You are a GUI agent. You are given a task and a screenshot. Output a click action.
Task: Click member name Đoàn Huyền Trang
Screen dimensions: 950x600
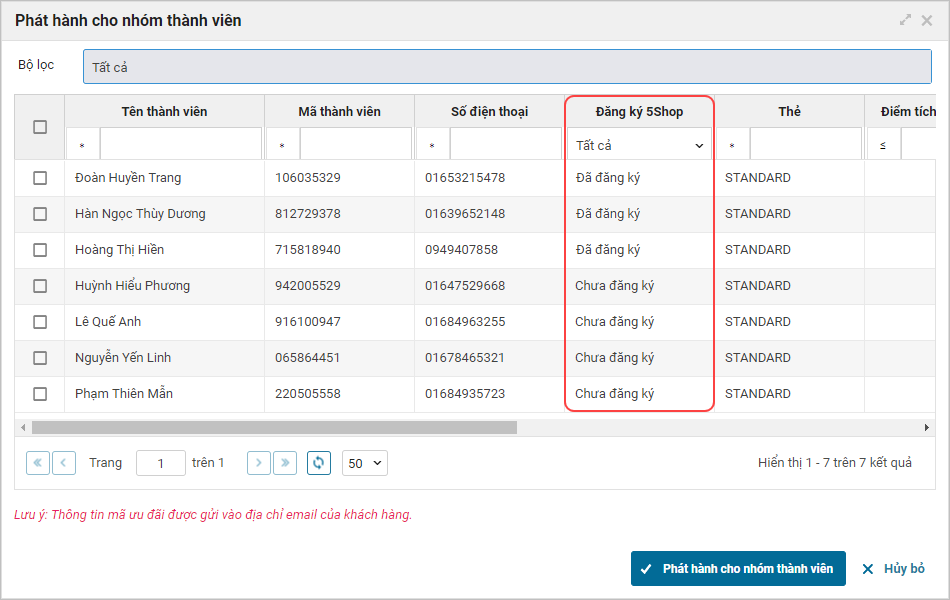tap(128, 178)
